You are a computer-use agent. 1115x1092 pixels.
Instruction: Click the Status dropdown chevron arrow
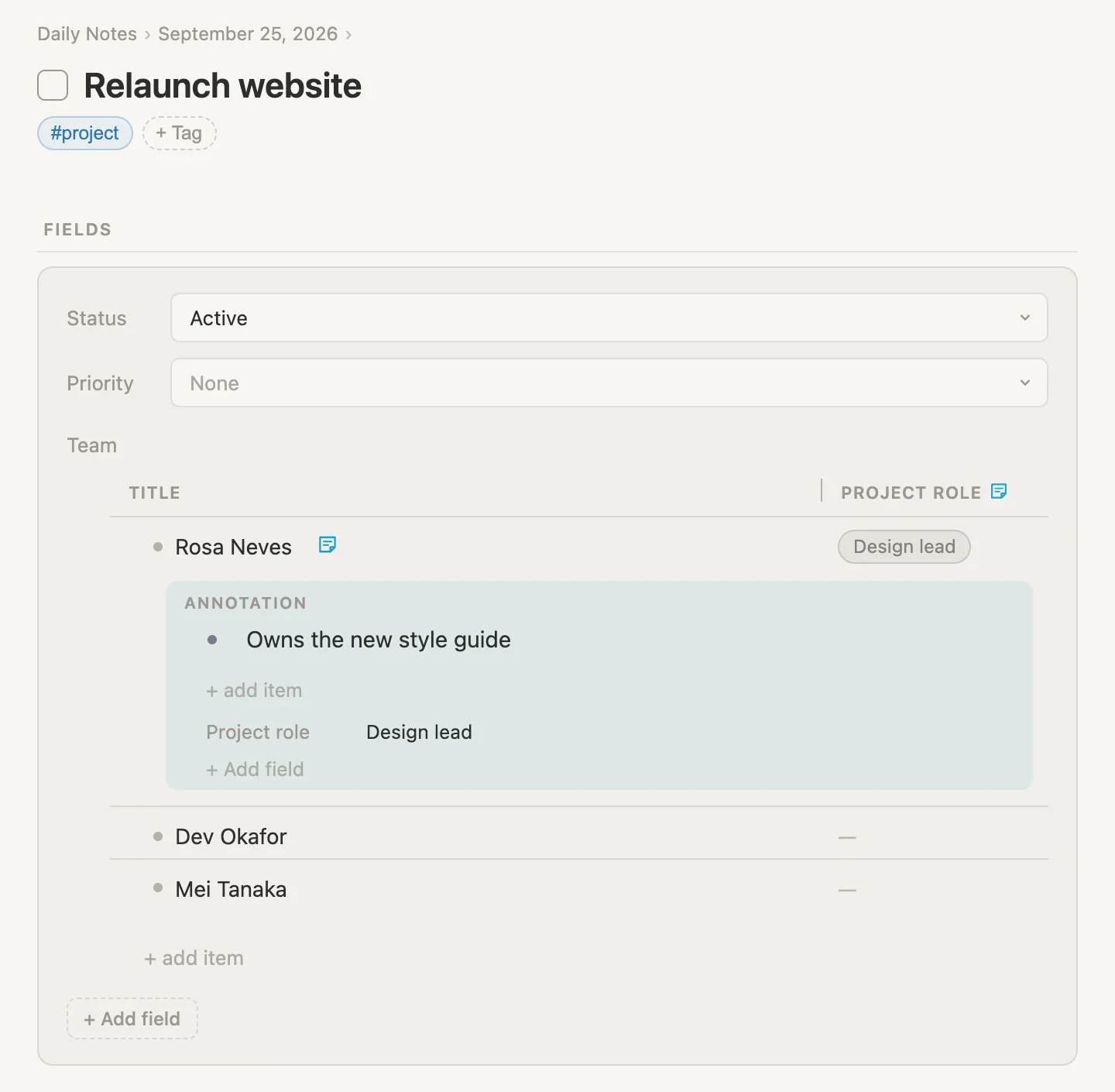(1025, 318)
